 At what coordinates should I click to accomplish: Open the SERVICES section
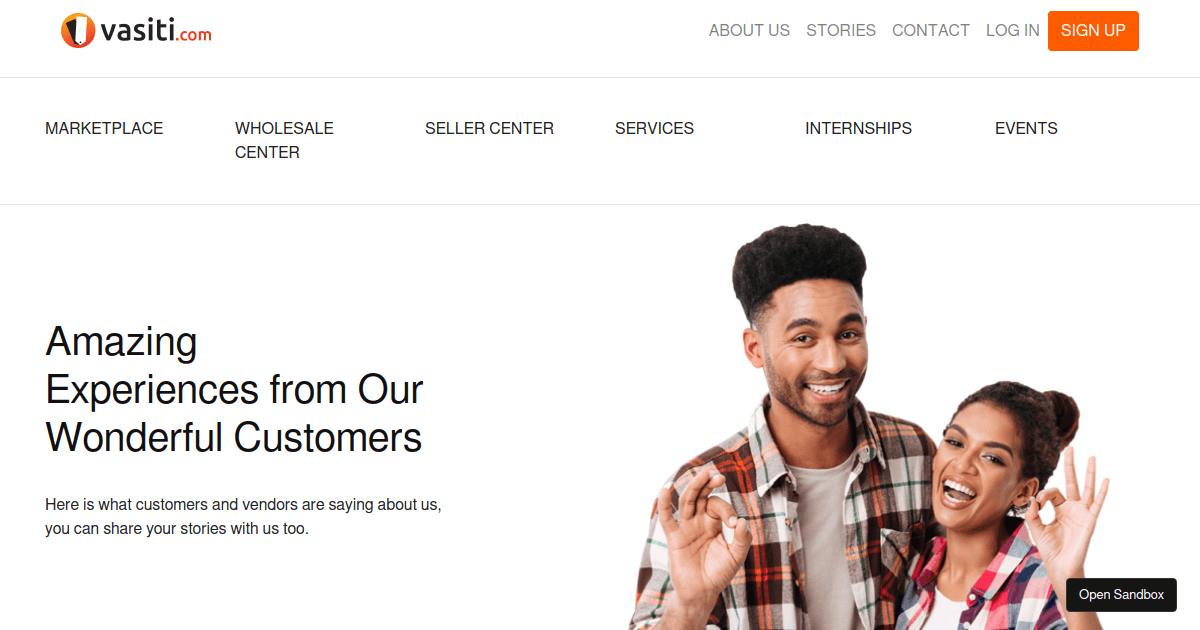pyautogui.click(x=654, y=128)
